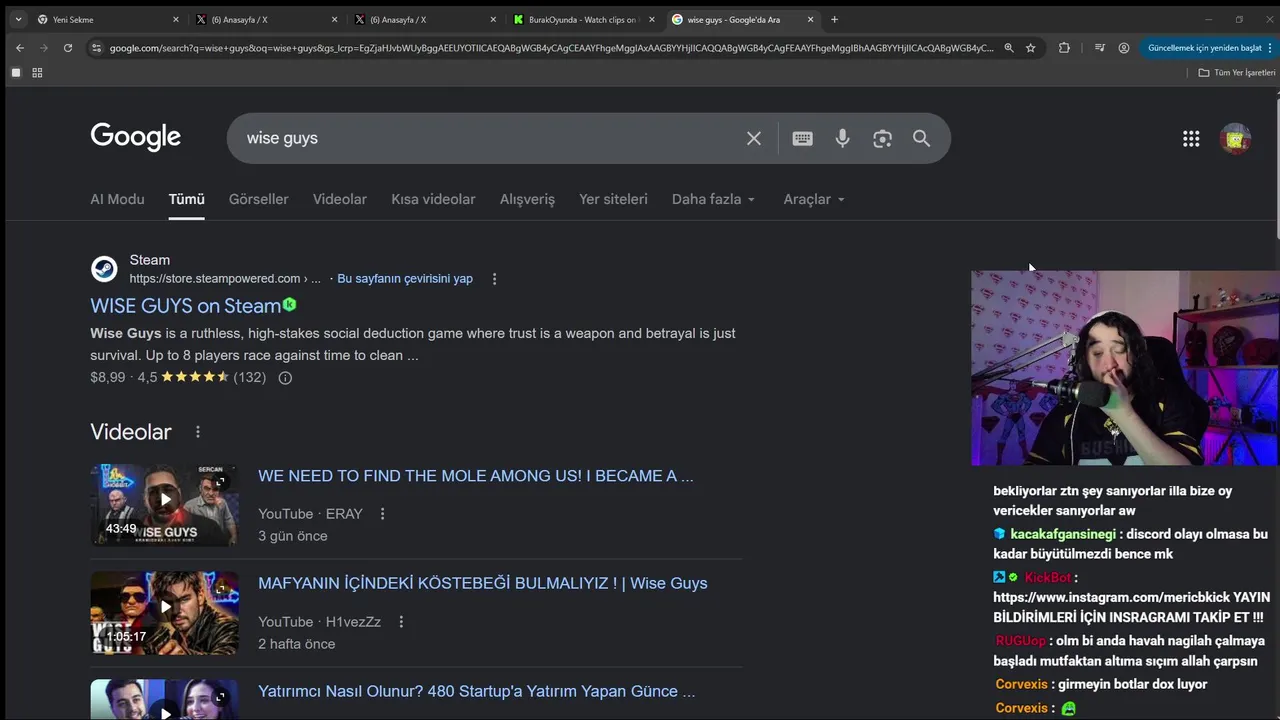Screen dimensions: 1280x720
Task: Reload the current page
Action: coord(67,47)
